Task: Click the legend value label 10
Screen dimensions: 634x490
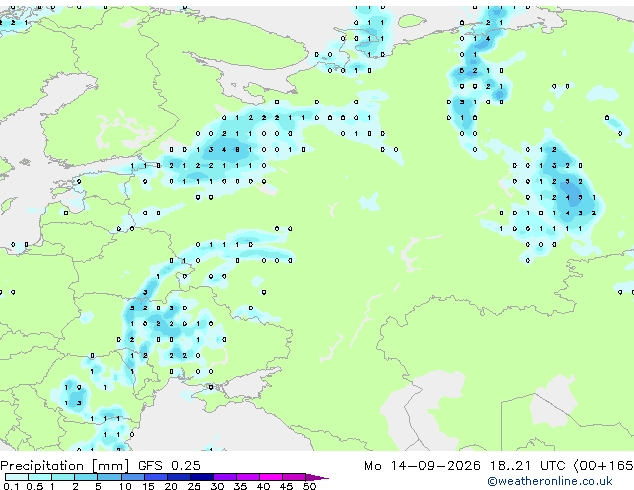Action: coord(125,486)
